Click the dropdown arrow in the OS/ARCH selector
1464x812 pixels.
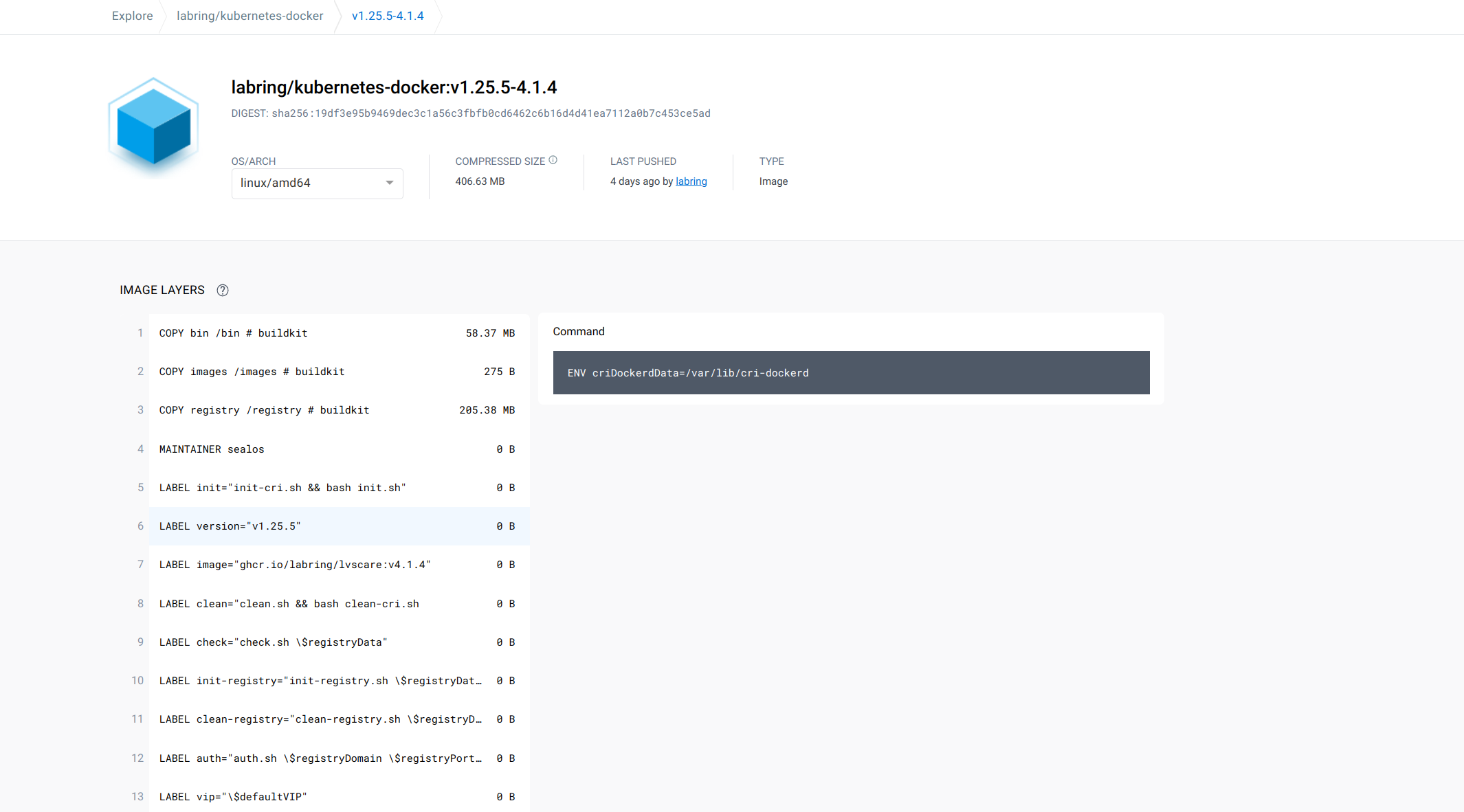pyautogui.click(x=388, y=183)
